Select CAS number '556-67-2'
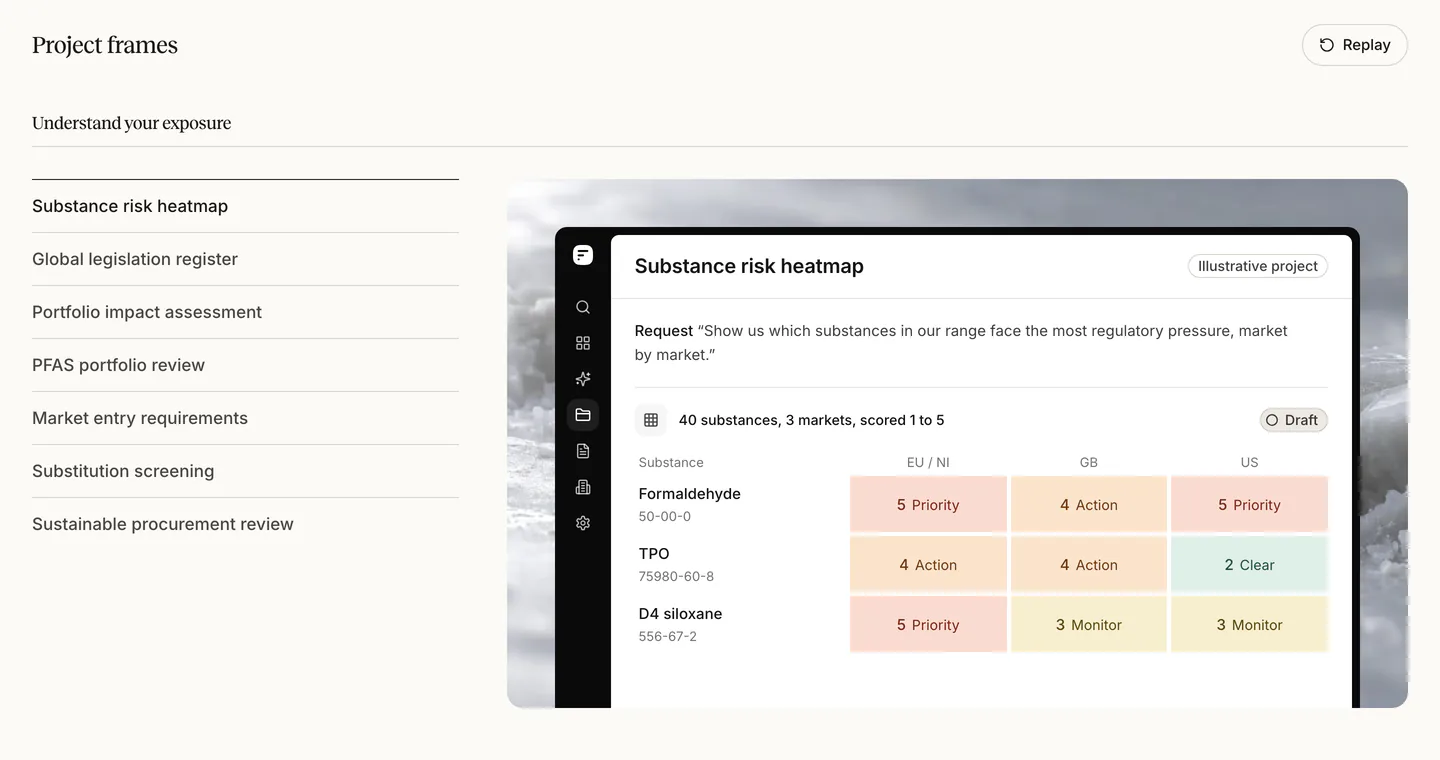 point(668,636)
